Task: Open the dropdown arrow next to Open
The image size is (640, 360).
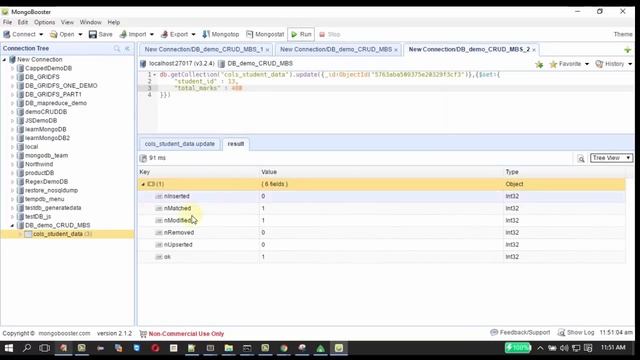Action: point(80,34)
